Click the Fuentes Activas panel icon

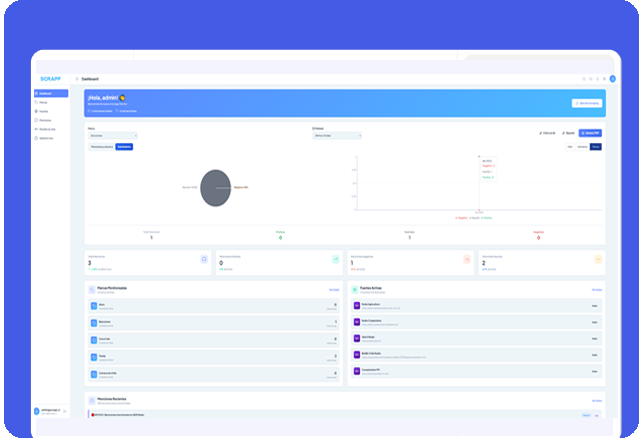coord(354,289)
